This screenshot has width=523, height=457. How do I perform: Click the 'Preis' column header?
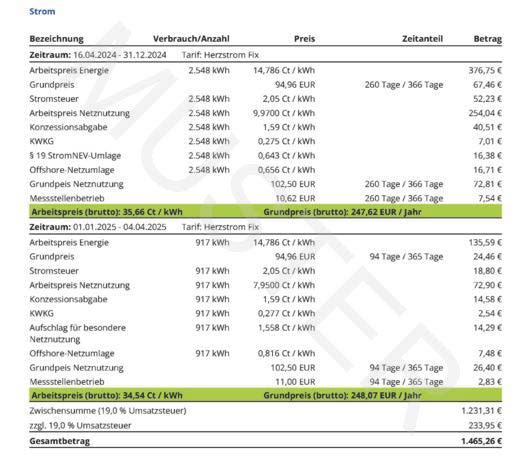[305, 39]
